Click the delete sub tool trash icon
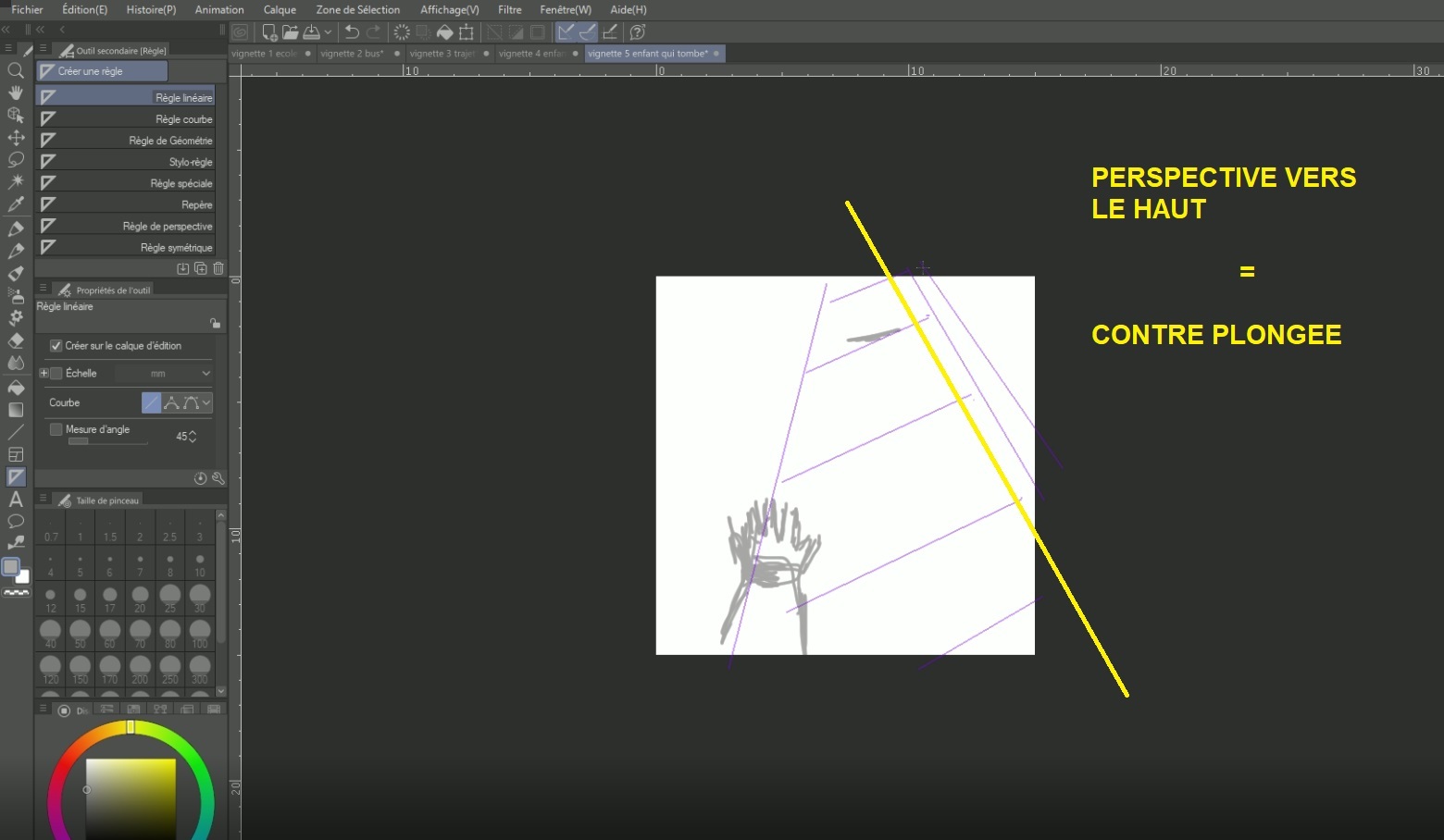 [x=218, y=268]
